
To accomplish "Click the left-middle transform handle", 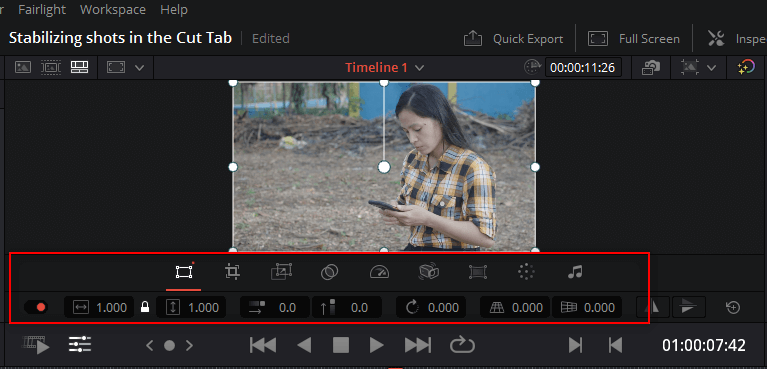I will point(233,167).
